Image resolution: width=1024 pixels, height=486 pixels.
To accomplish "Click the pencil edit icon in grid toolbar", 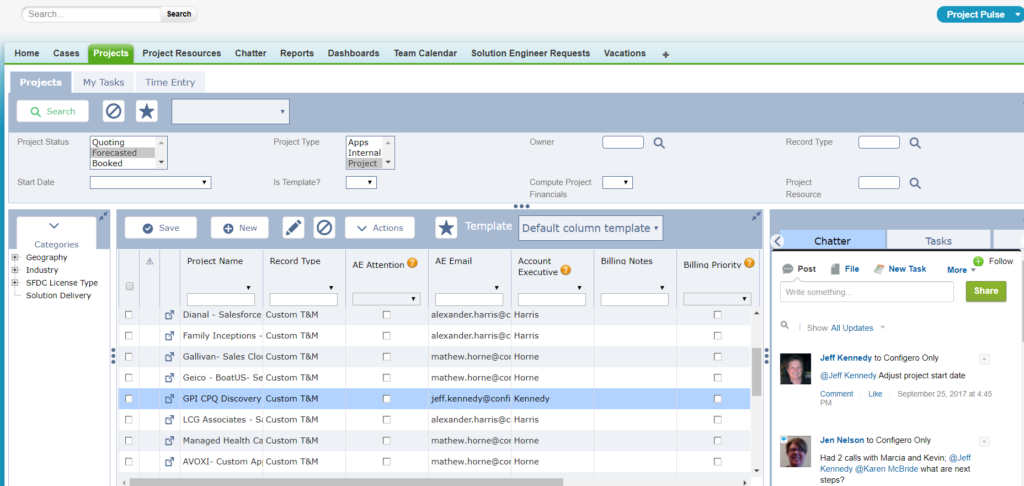I will [293, 228].
